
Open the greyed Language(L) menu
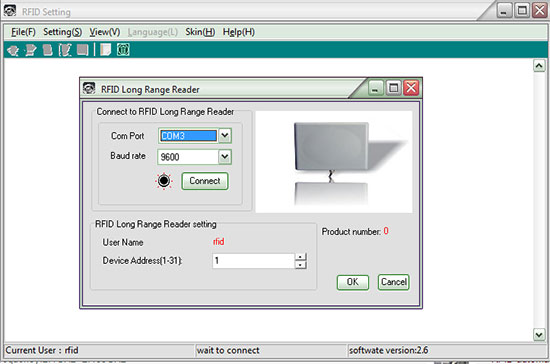point(153,32)
